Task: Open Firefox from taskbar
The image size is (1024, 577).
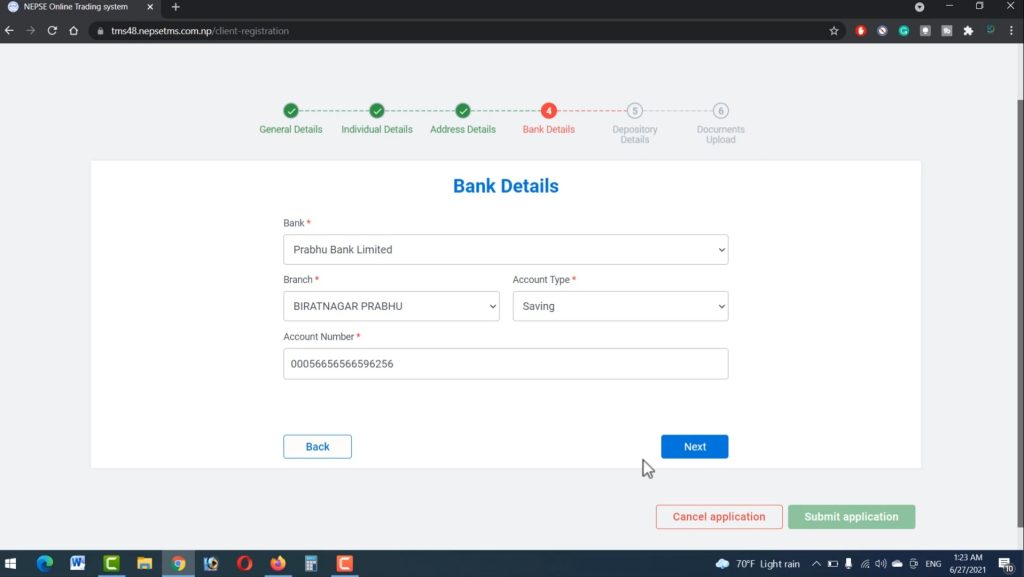Action: point(278,563)
